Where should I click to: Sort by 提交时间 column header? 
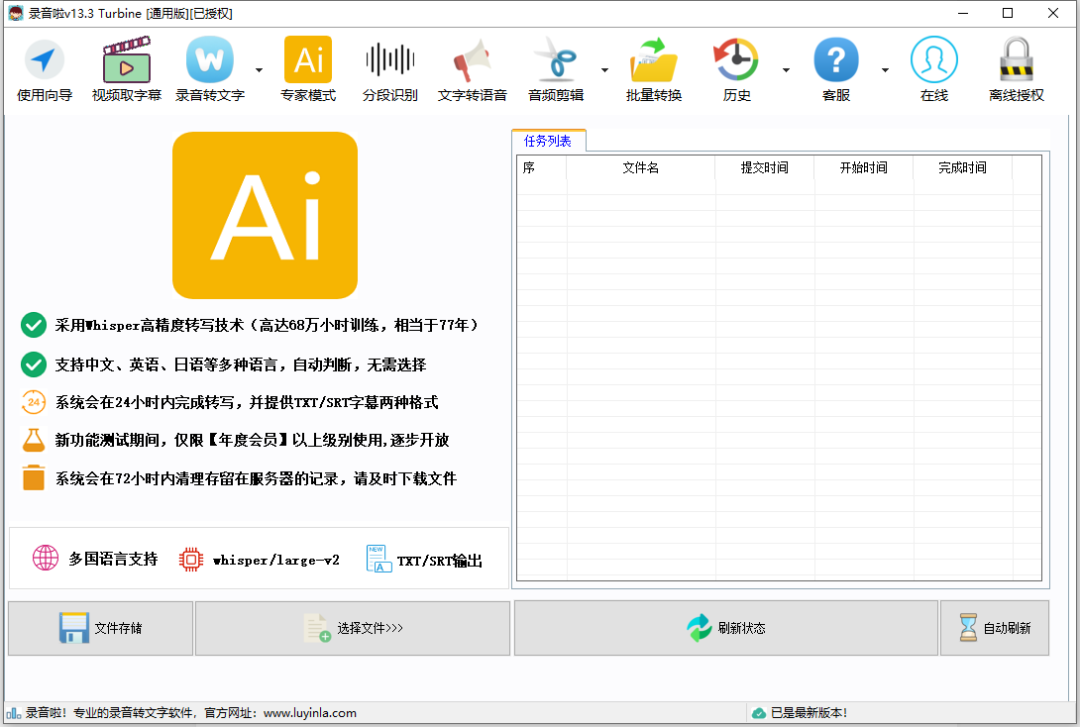pyautogui.click(x=765, y=167)
